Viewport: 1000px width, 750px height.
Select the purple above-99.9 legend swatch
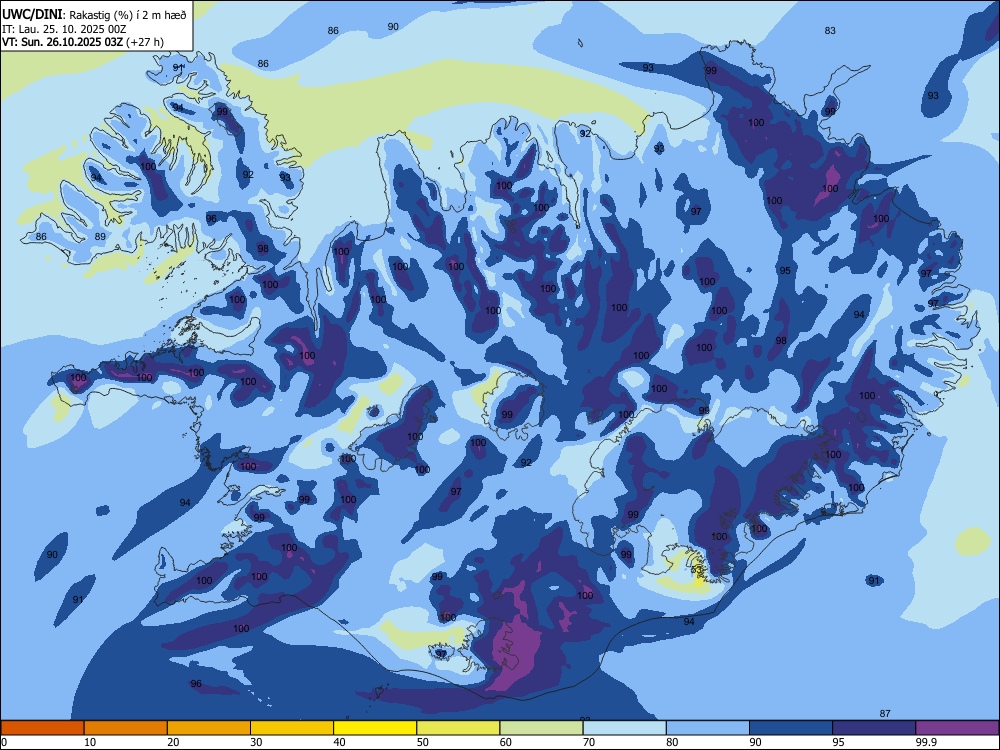[957, 728]
